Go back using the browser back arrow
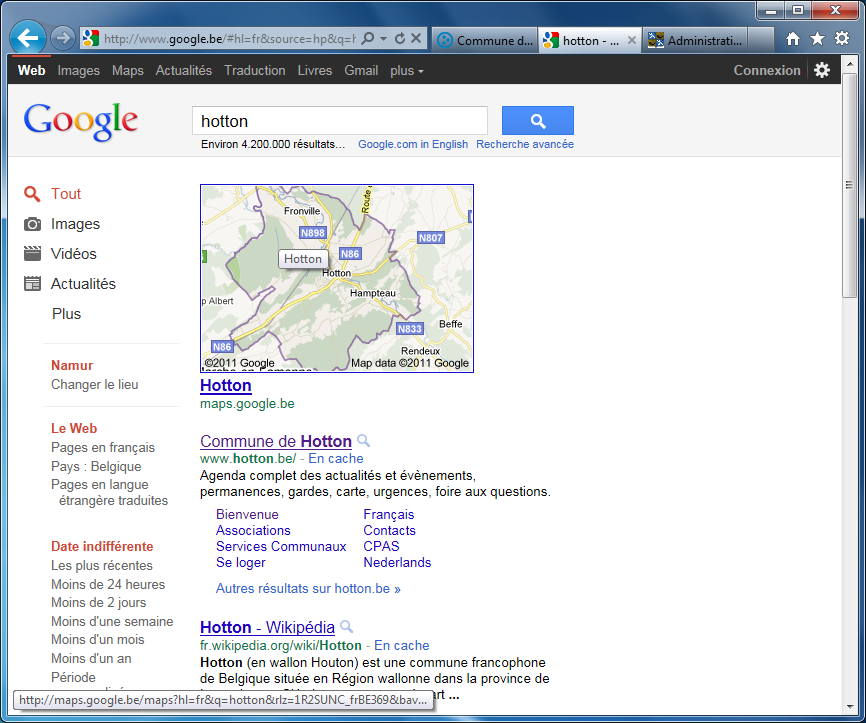 [28, 38]
